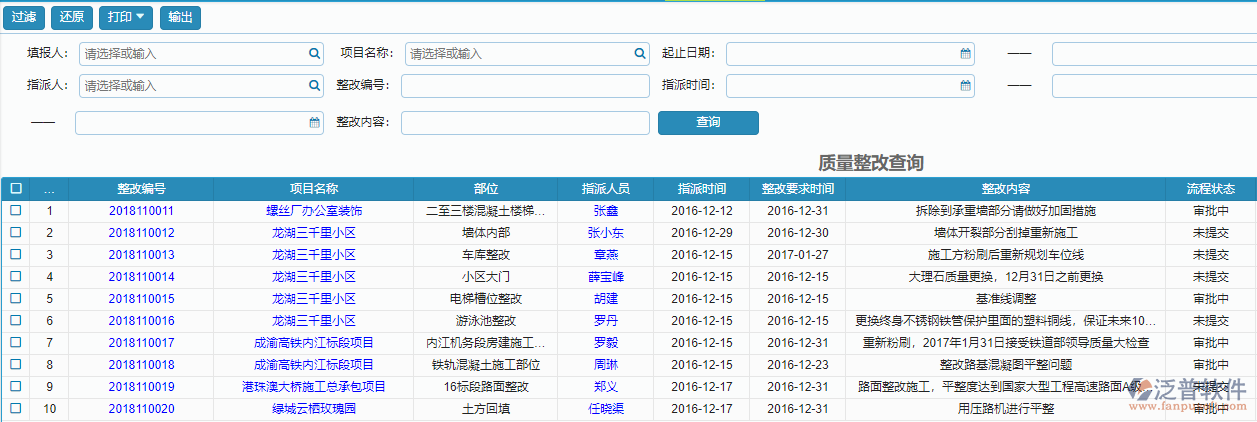Open calendar icon for 起止日期 field
The width and height of the screenshot is (1257, 422).
[x=965, y=54]
